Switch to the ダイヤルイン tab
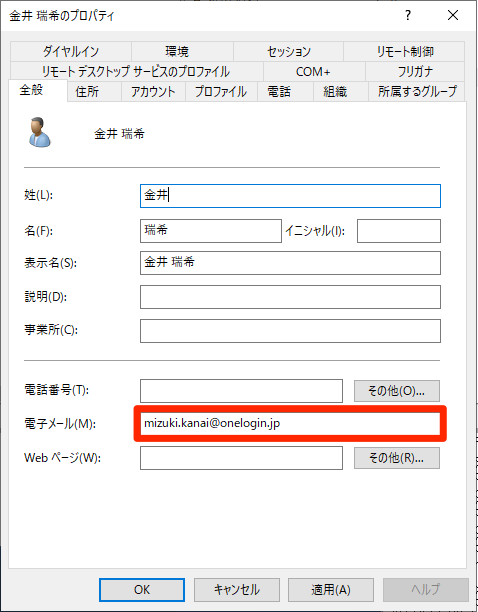This screenshot has width=478, height=612. [71, 51]
